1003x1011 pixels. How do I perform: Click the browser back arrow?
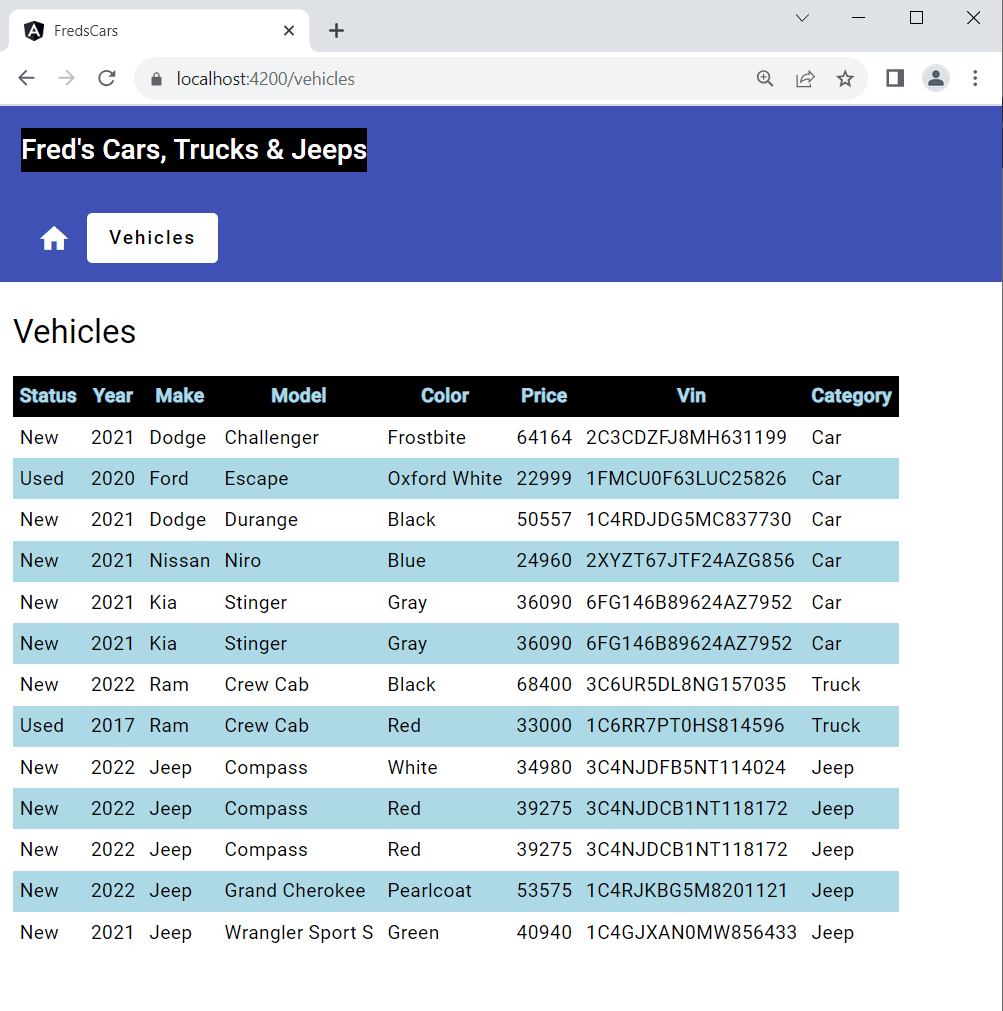click(x=26, y=79)
